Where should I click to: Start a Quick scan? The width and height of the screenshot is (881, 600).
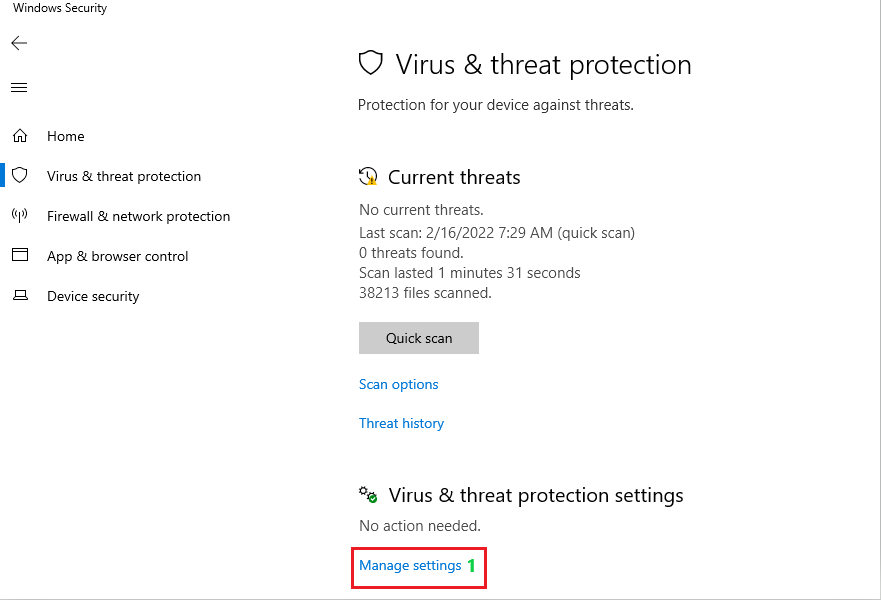click(419, 338)
